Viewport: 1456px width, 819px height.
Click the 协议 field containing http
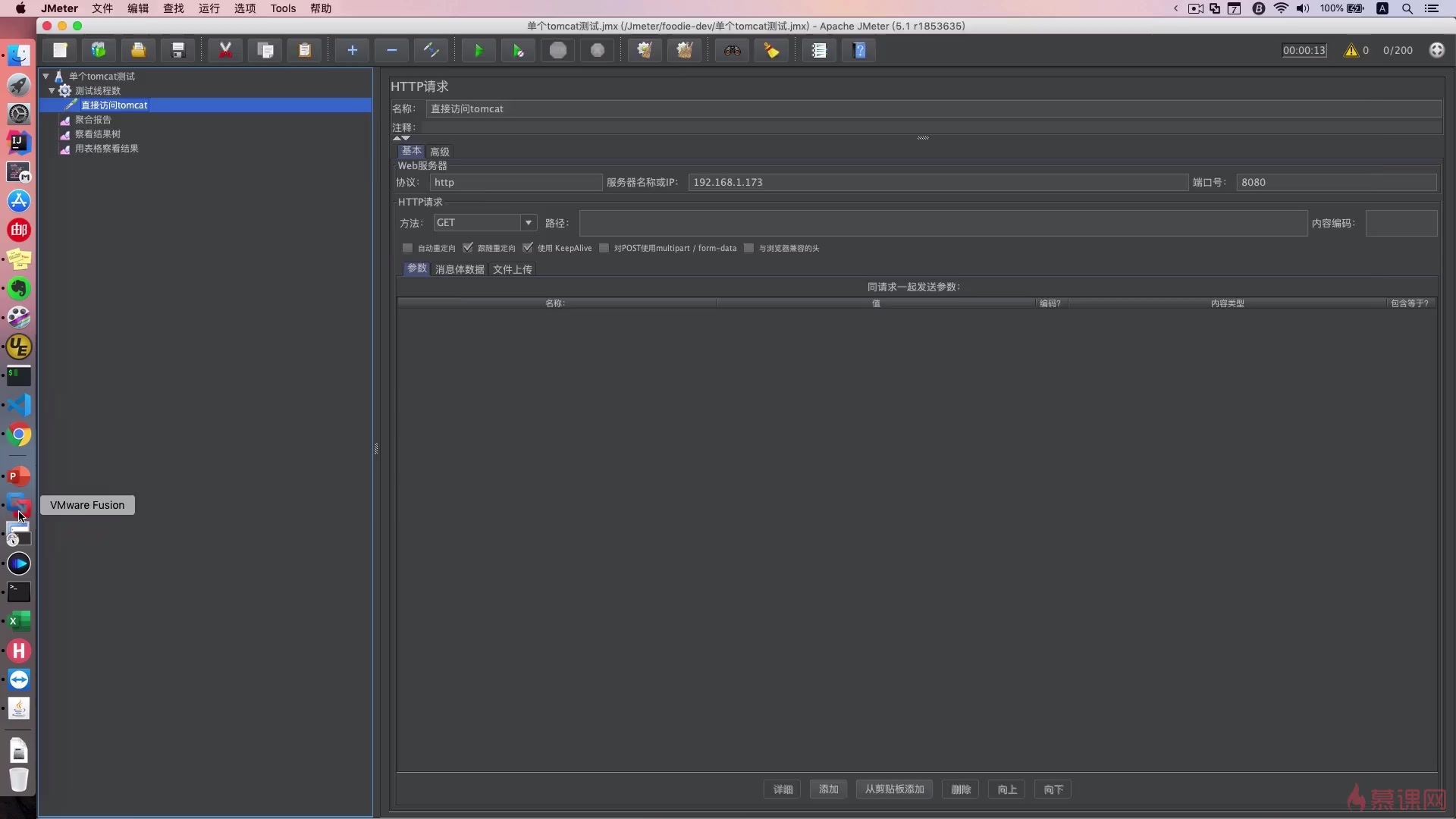click(516, 182)
